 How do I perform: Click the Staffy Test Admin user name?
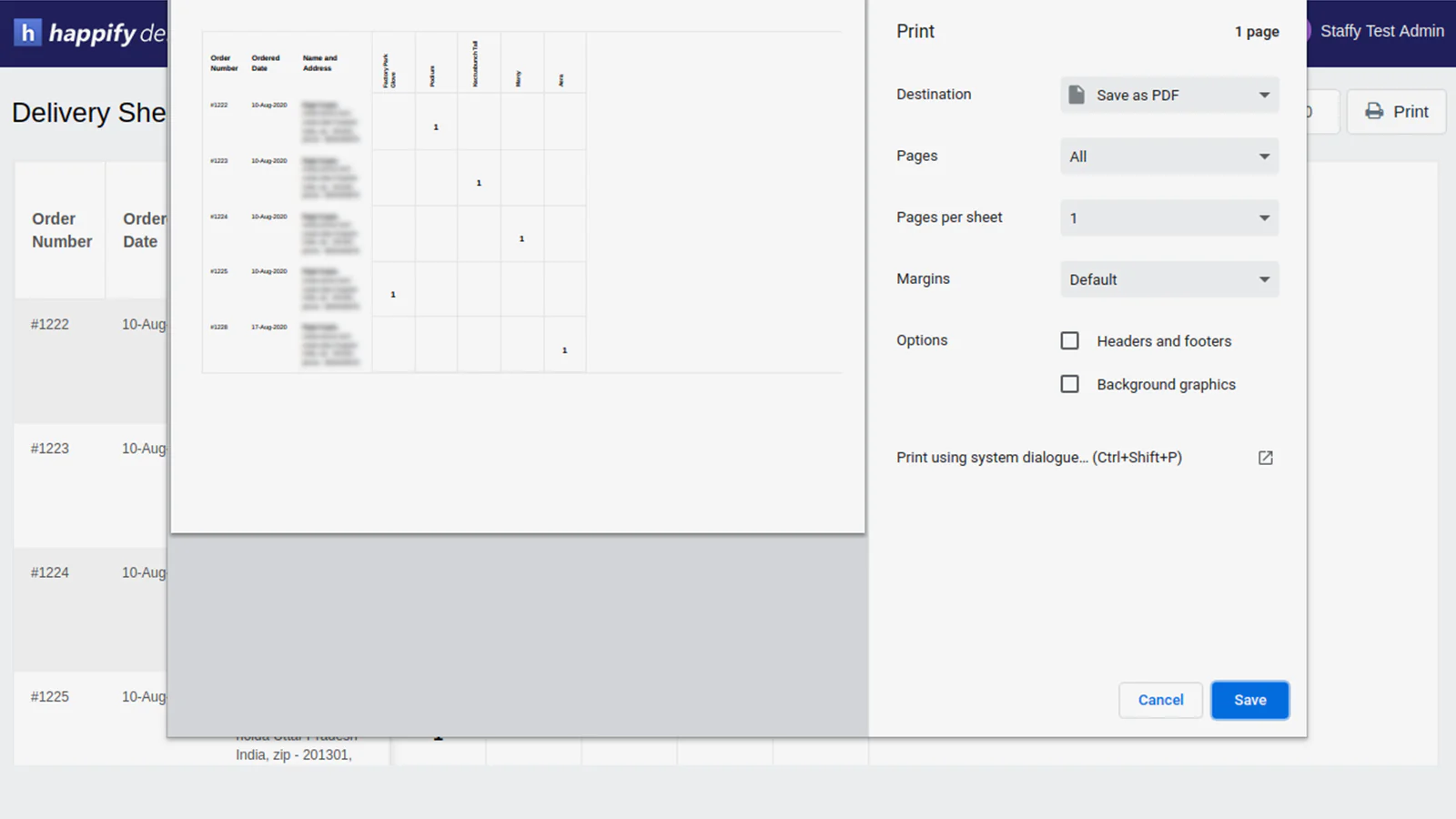click(1381, 31)
